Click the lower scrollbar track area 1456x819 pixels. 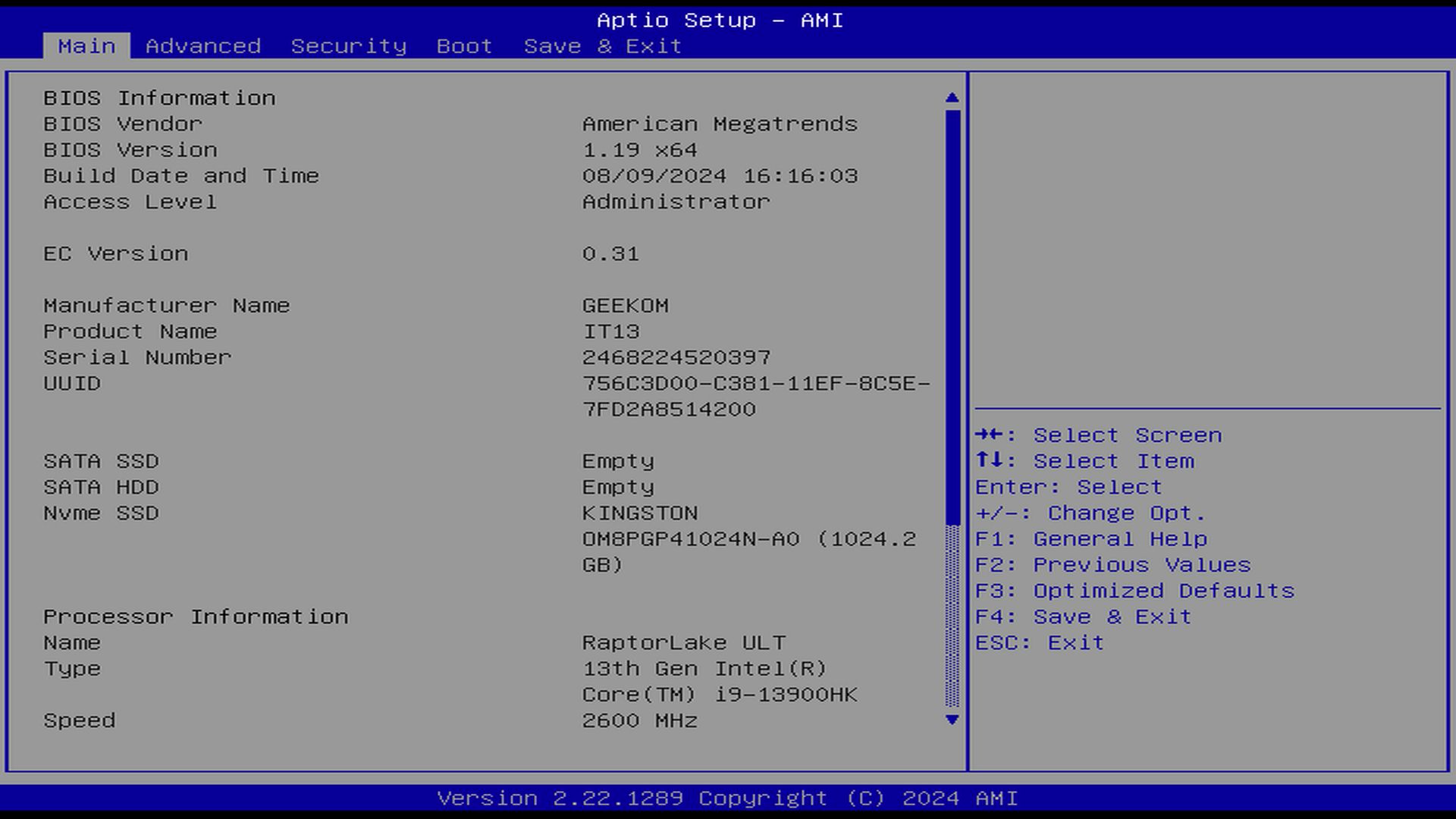point(952,616)
